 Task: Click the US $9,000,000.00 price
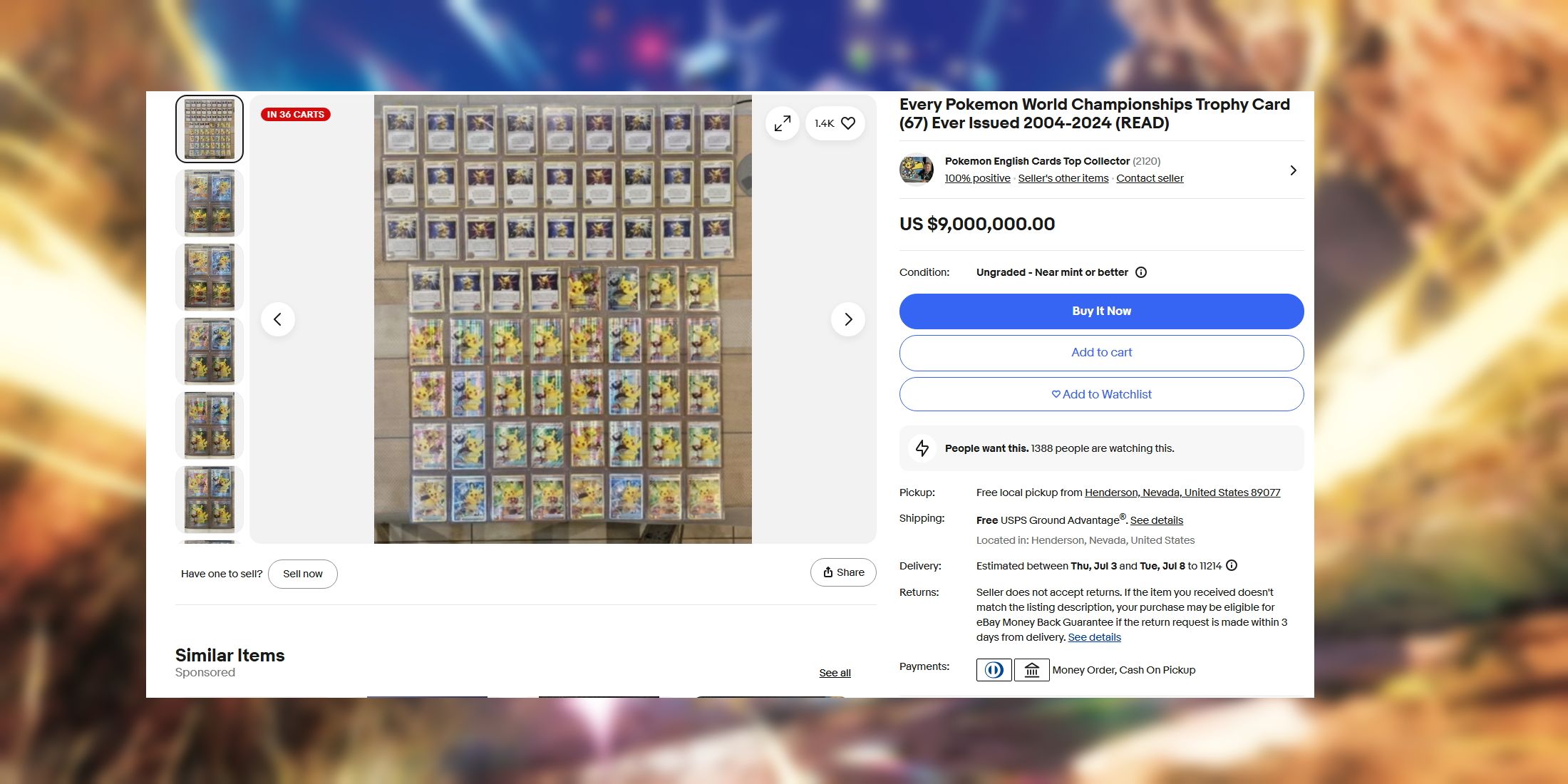(x=977, y=224)
